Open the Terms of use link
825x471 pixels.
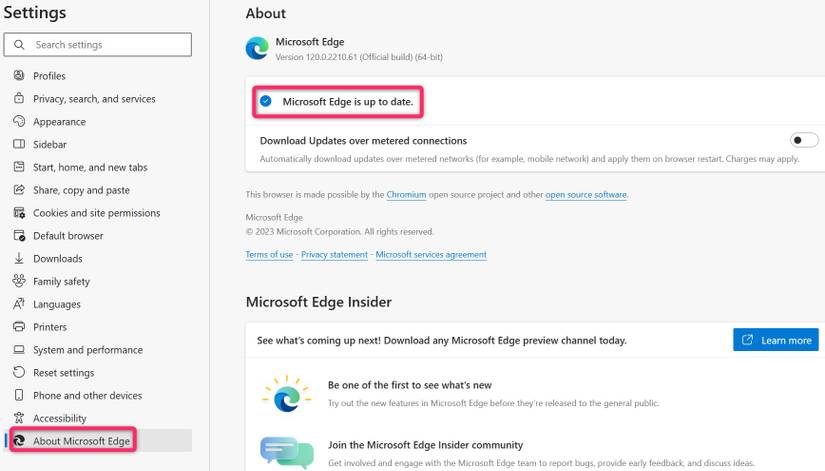coord(269,255)
